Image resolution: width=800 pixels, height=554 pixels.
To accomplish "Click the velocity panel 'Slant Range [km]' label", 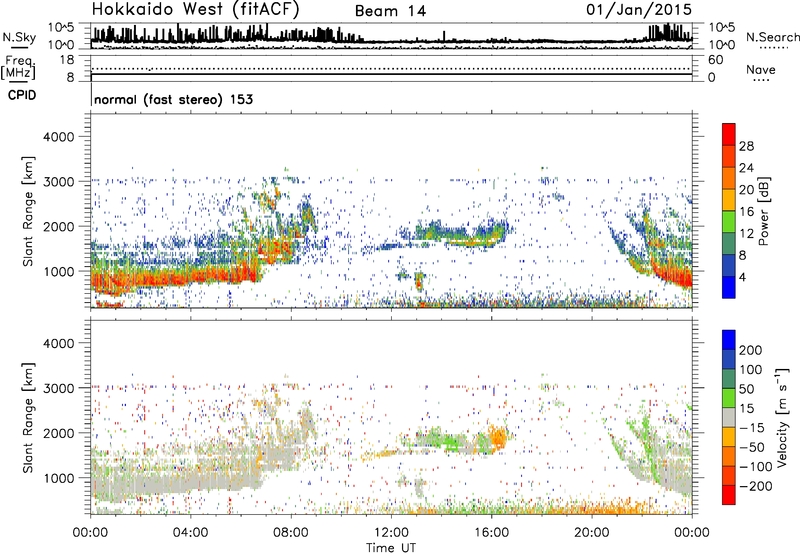I will (x=28, y=418).
